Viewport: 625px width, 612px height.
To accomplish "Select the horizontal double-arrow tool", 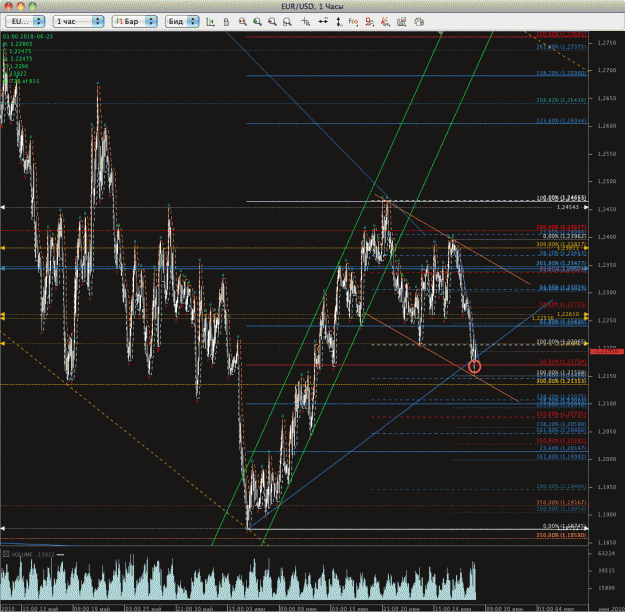I will [323, 21].
